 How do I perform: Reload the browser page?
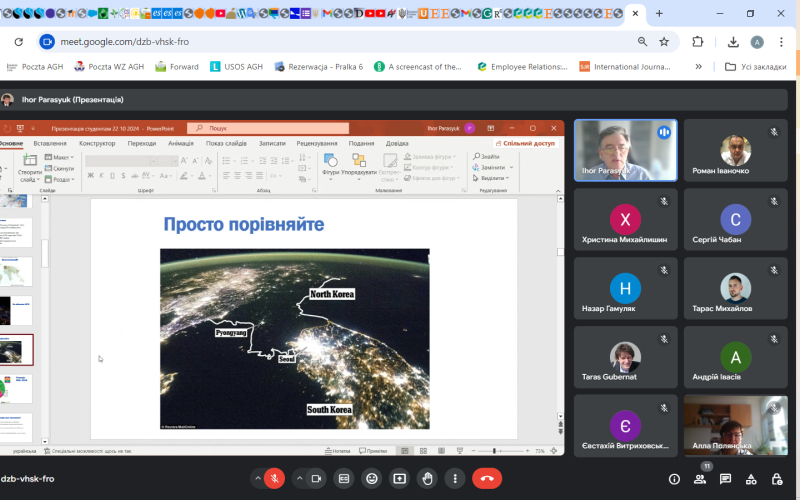click(19, 42)
